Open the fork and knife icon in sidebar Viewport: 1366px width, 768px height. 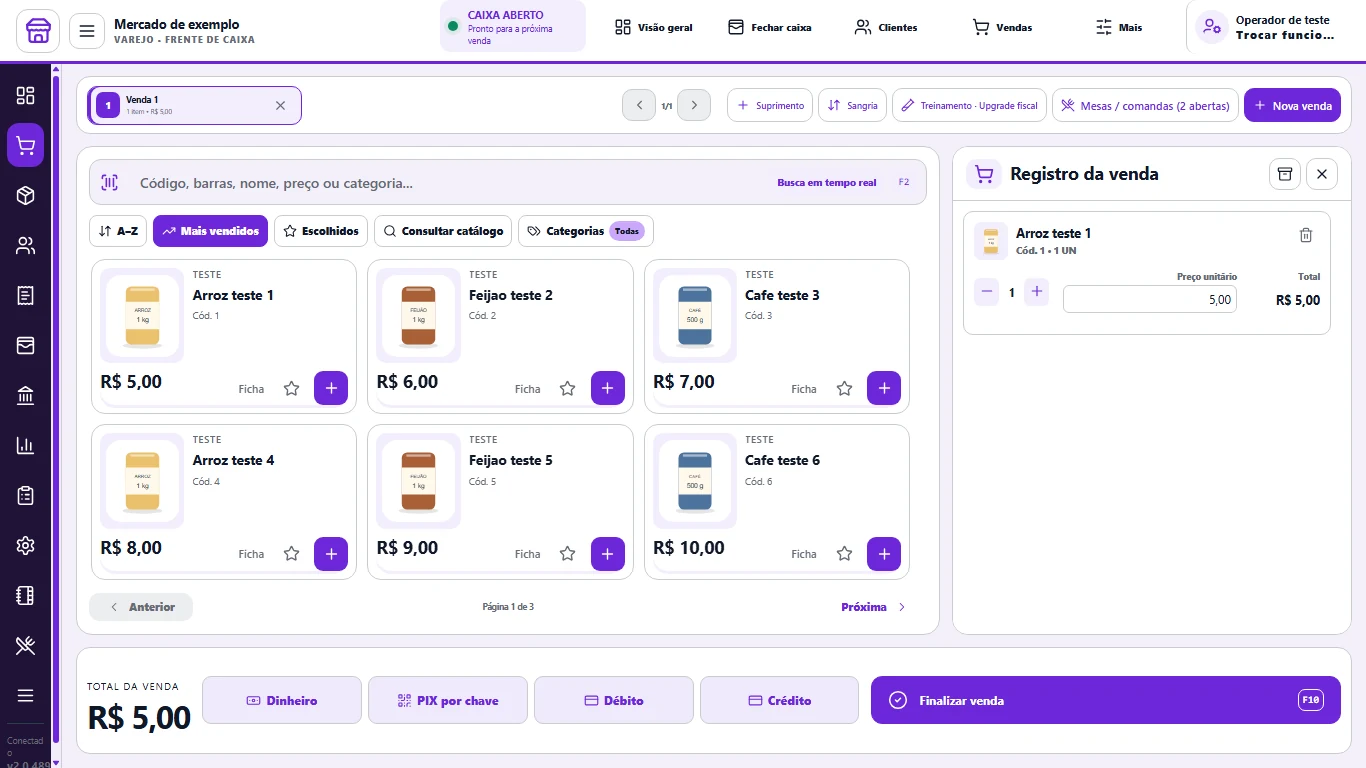click(26, 645)
